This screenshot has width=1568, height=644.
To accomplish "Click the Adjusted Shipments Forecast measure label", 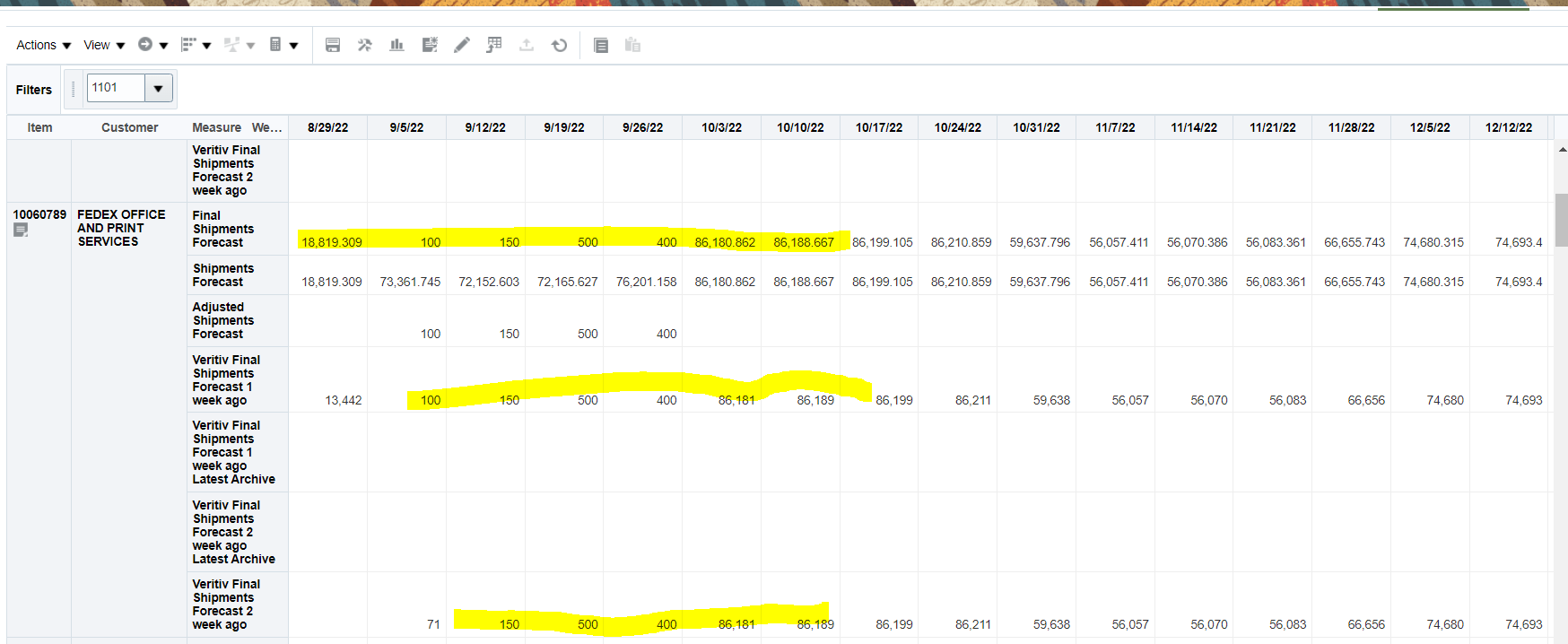I will 223,320.
